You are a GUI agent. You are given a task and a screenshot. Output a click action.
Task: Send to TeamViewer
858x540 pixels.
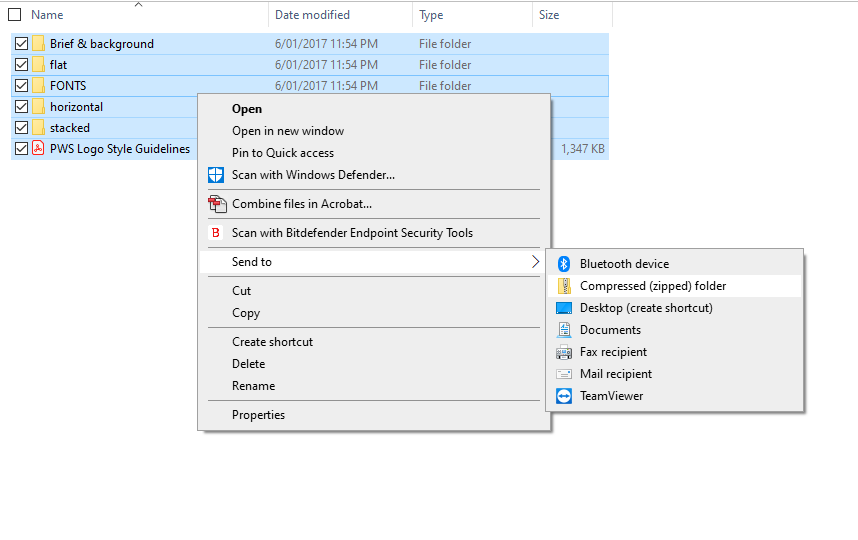pos(674,396)
